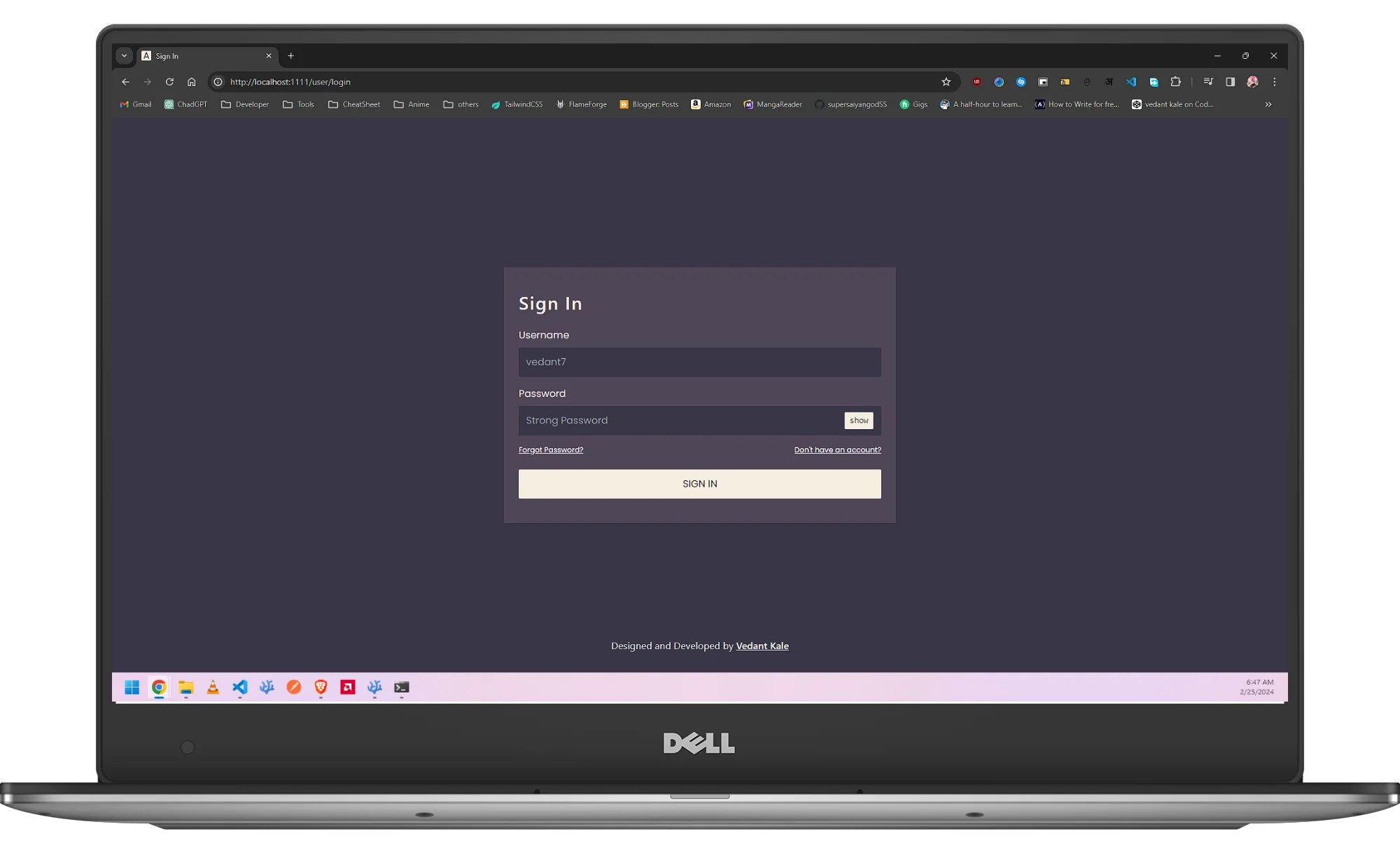Open the Developer bookmarks folder
This screenshot has height=850, width=1400.
(x=245, y=104)
